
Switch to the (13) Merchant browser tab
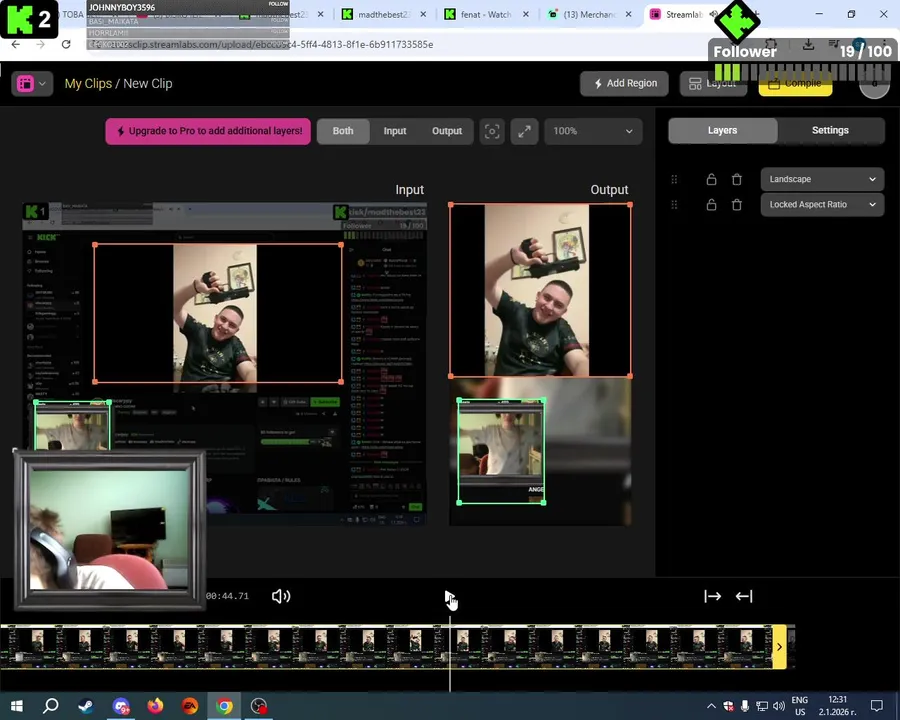click(589, 14)
